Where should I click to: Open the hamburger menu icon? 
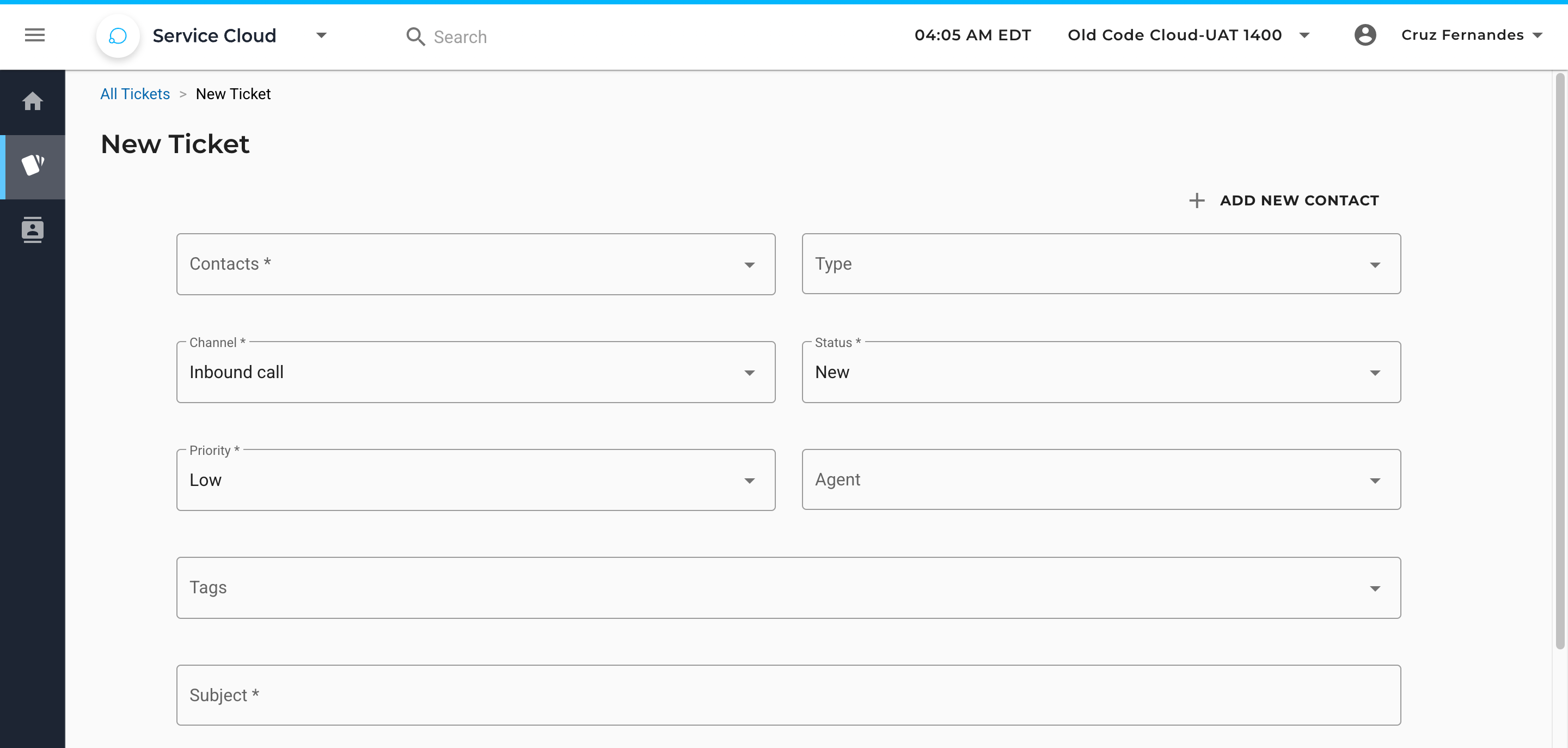(x=35, y=35)
